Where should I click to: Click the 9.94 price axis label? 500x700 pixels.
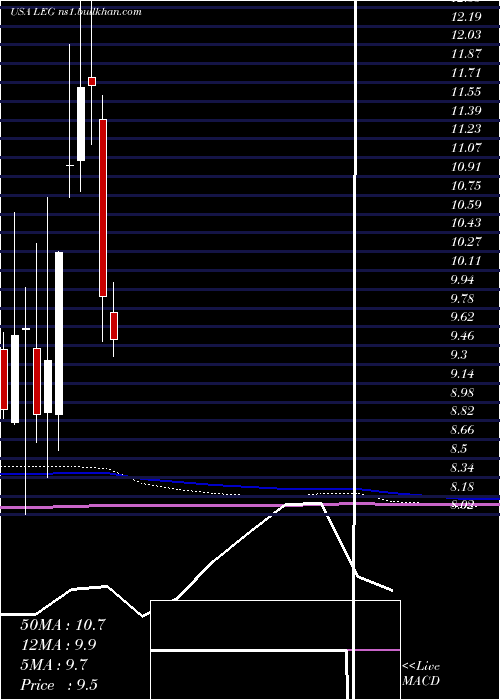(462, 280)
